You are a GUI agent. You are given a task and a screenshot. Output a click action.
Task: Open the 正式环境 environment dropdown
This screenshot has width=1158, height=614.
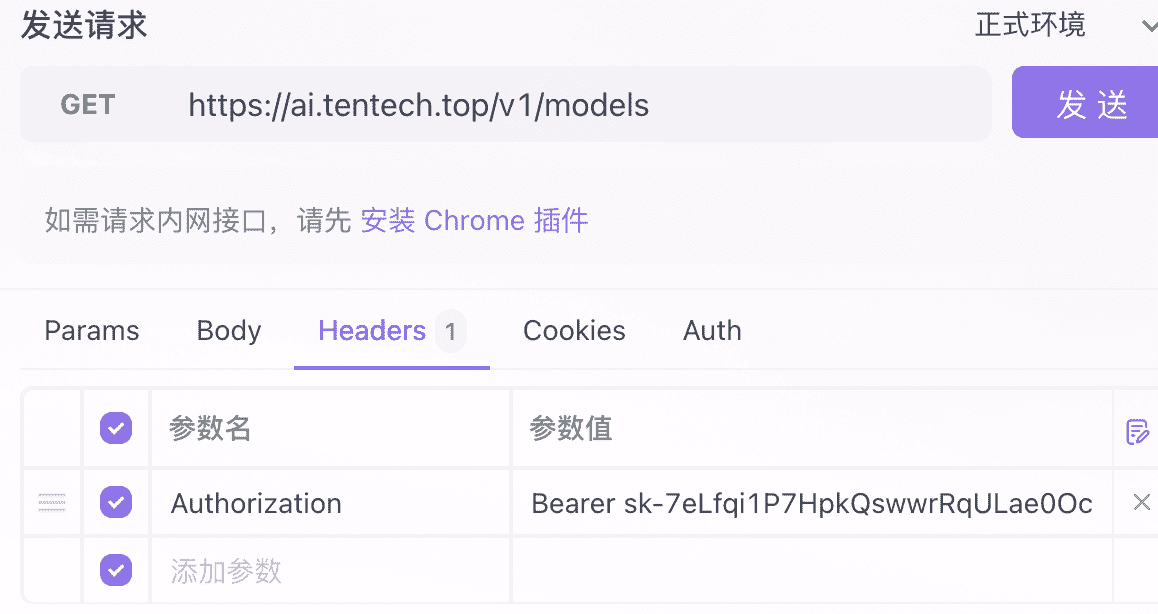pyautogui.click(x=1062, y=25)
